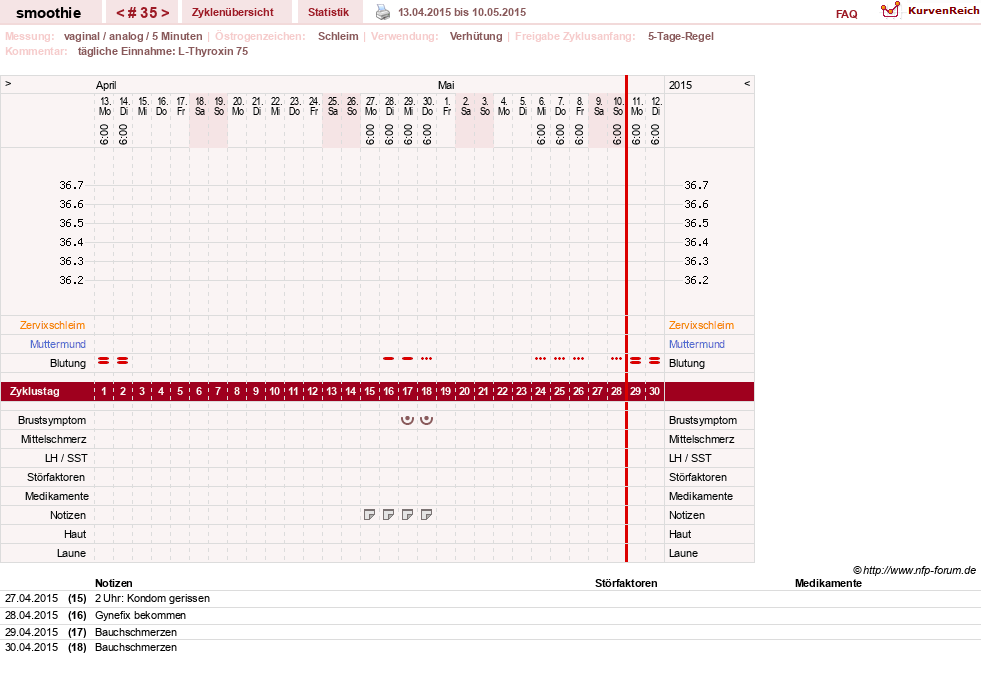981x682 pixels.
Task: Click the 2015 year label
Action: [x=681, y=85]
